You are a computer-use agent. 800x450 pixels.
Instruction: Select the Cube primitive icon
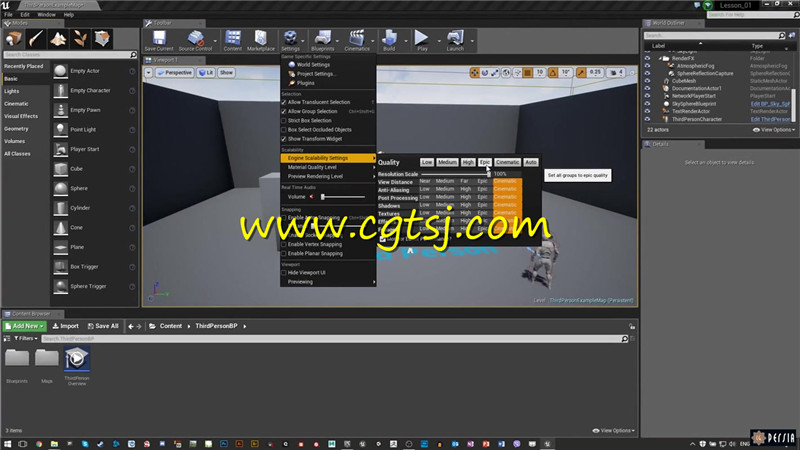pyautogui.click(x=60, y=169)
